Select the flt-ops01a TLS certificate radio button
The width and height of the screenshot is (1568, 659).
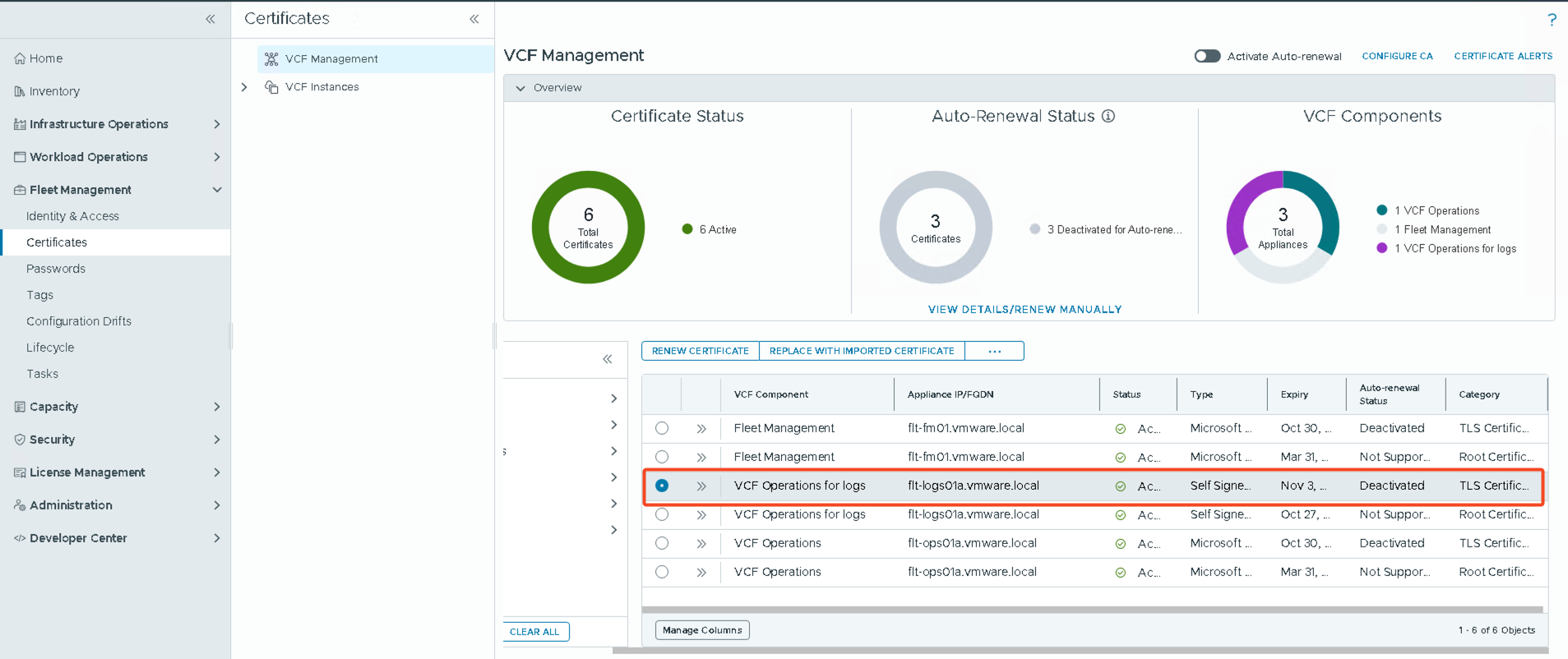(x=662, y=543)
